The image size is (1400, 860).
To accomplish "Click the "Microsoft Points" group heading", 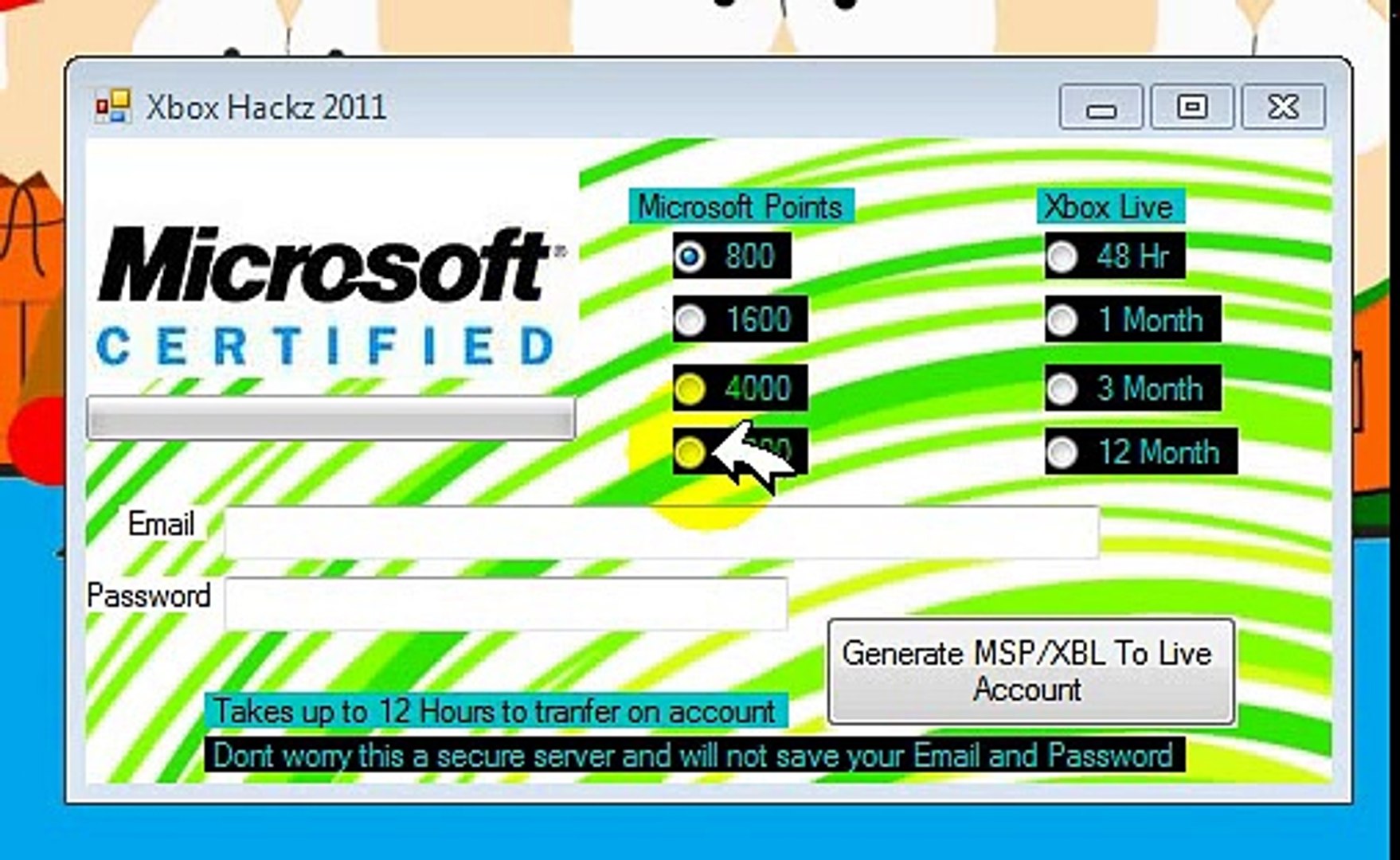I will point(741,207).
